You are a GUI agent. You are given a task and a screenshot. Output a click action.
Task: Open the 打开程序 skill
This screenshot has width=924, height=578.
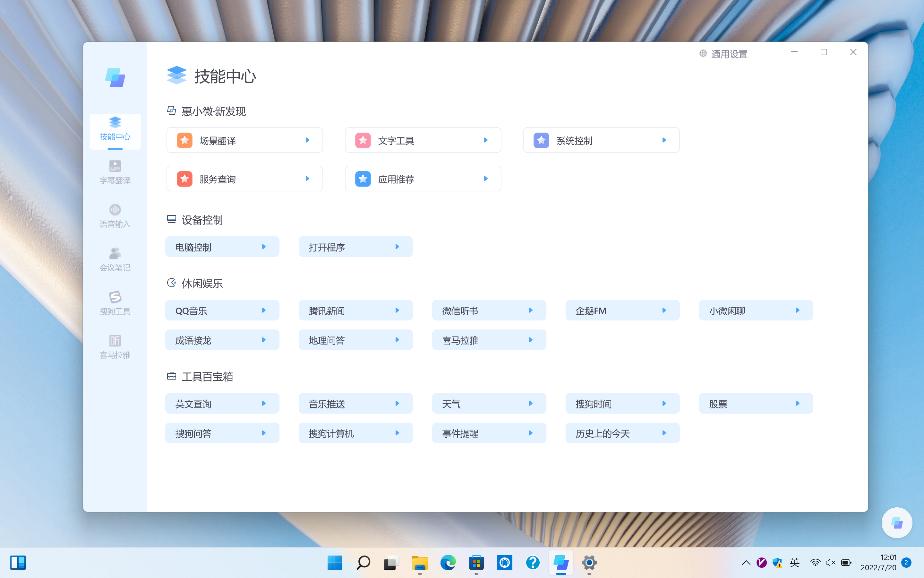355,246
